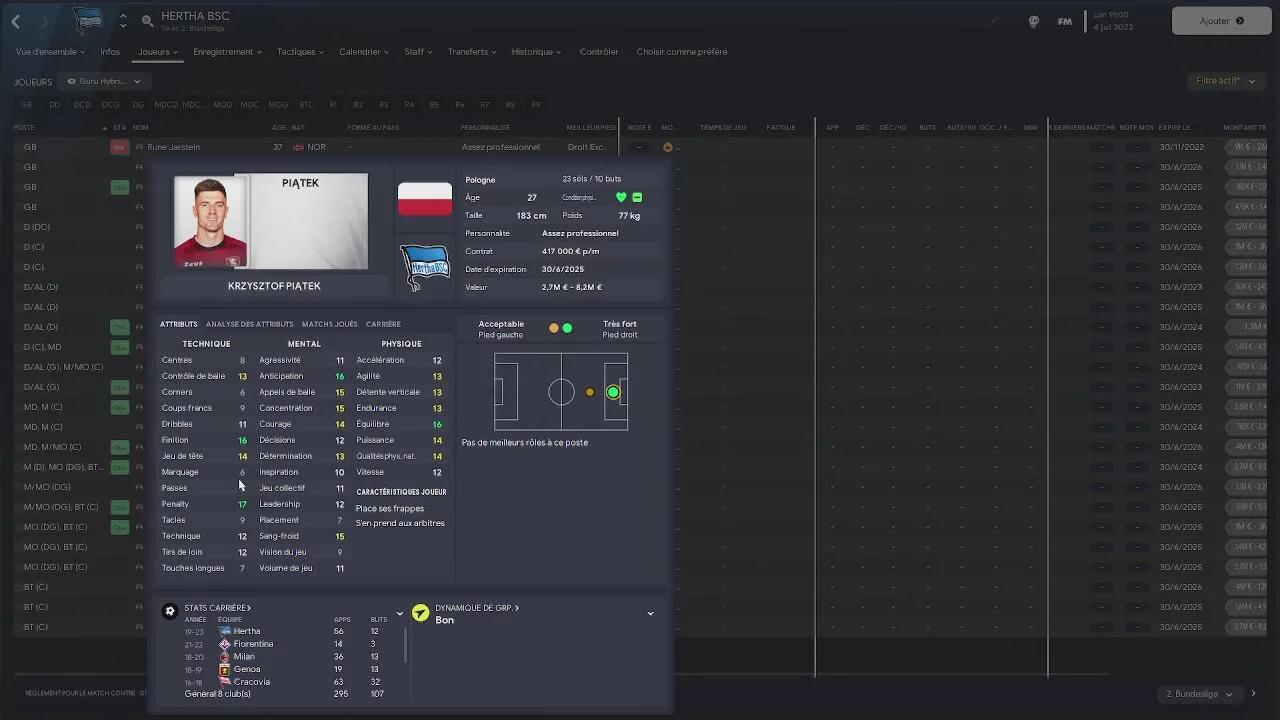Click the scroll-right arrow next to 2. Bundesliga
The height and width of the screenshot is (720, 1280).
coord(1253,693)
